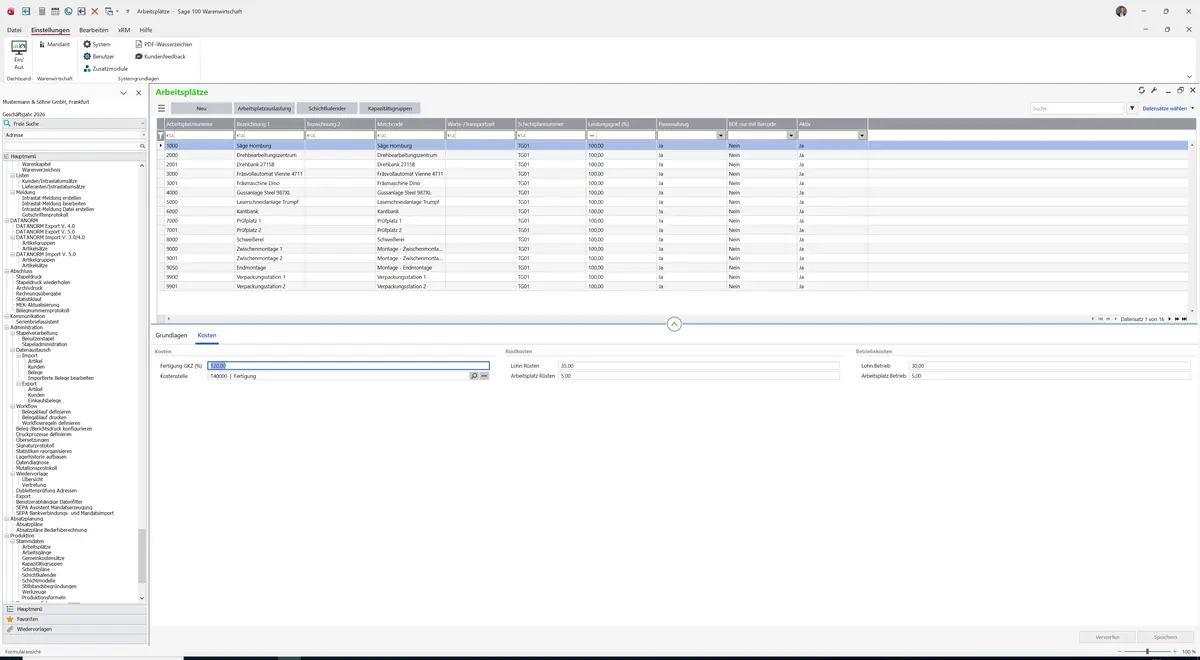
Task: Open Arbeitsplätze in Produktion tree
Action: pyautogui.click(x=36, y=547)
